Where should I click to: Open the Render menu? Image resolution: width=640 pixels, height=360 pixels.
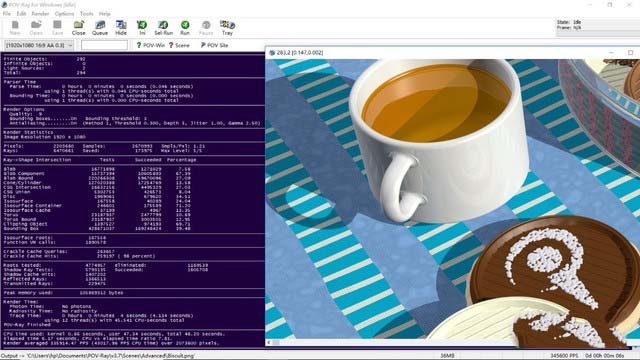pyautogui.click(x=40, y=13)
